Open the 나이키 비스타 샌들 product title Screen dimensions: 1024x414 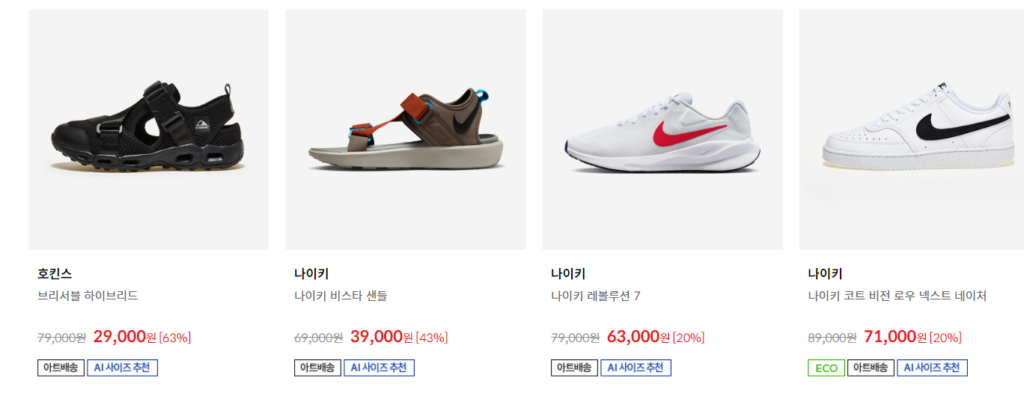[x=340, y=296]
